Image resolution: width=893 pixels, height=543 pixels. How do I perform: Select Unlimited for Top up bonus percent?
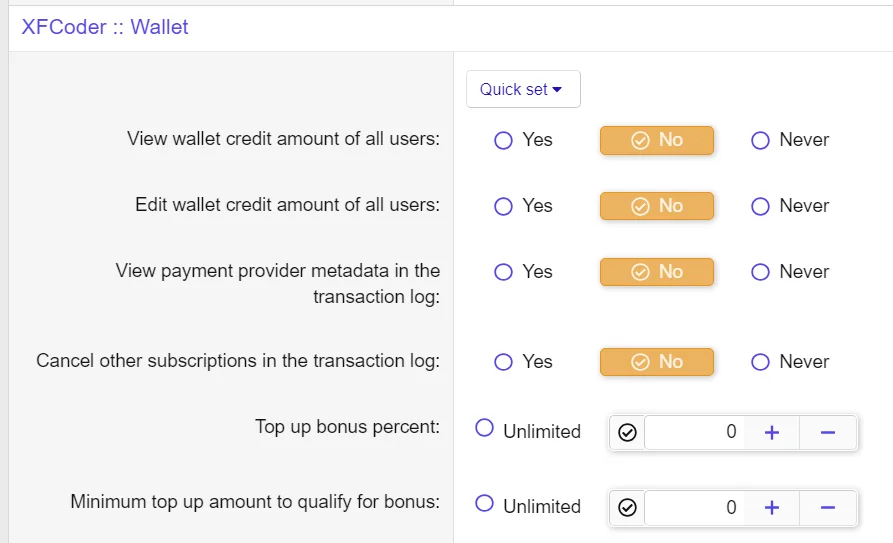(x=485, y=428)
